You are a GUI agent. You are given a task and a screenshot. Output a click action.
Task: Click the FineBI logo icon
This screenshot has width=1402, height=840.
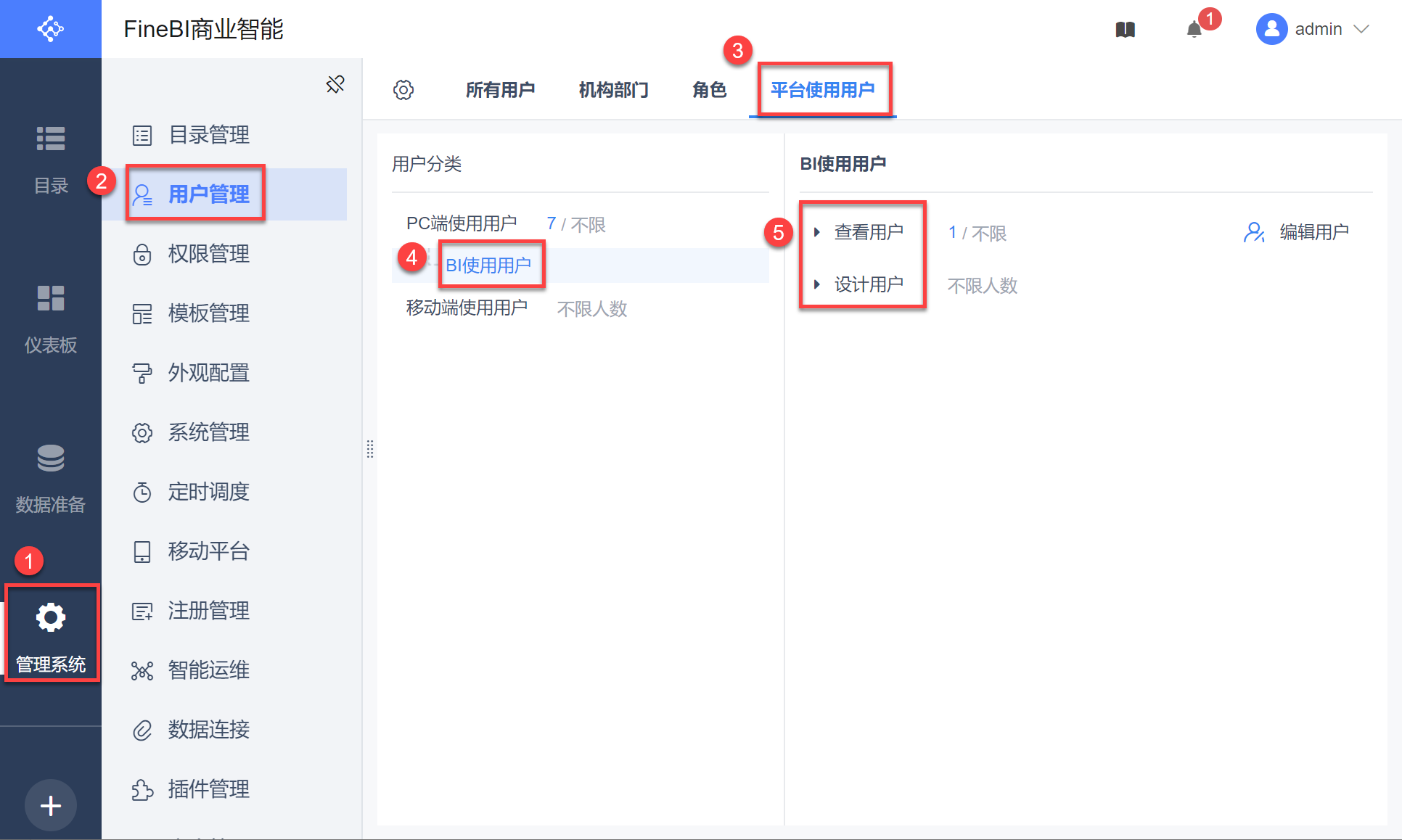pyautogui.click(x=50, y=29)
